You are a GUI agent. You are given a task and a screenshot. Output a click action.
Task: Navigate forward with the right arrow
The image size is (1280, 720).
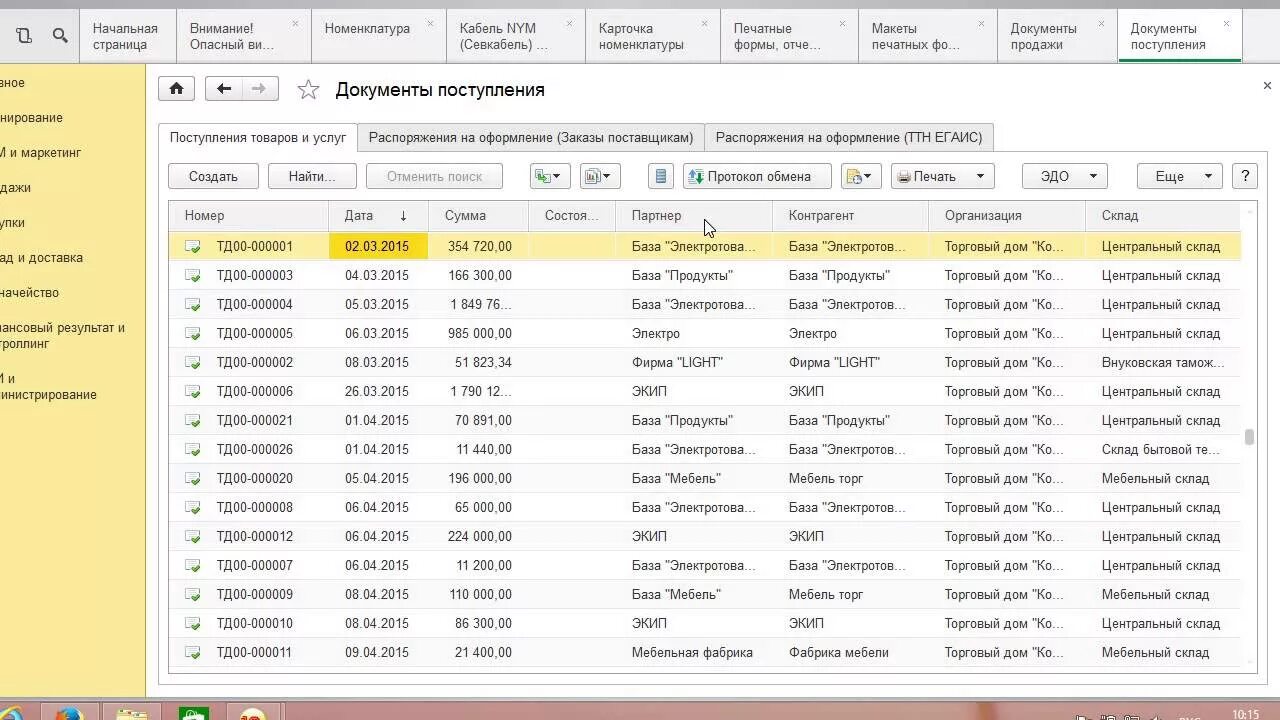pyautogui.click(x=260, y=89)
